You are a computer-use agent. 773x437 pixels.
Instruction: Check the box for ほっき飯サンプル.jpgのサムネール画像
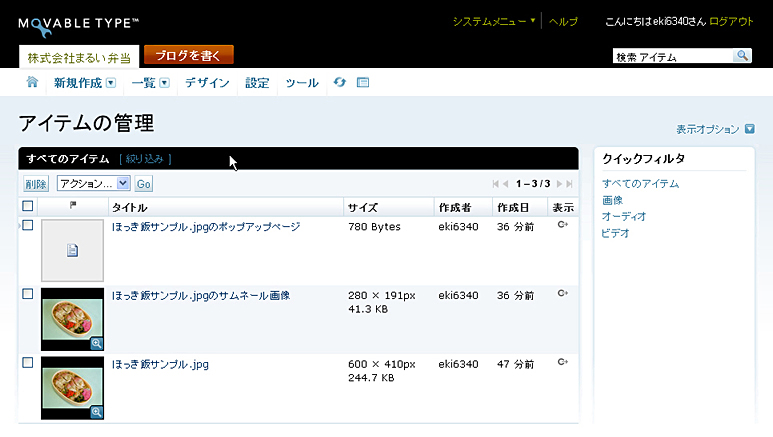[28, 294]
